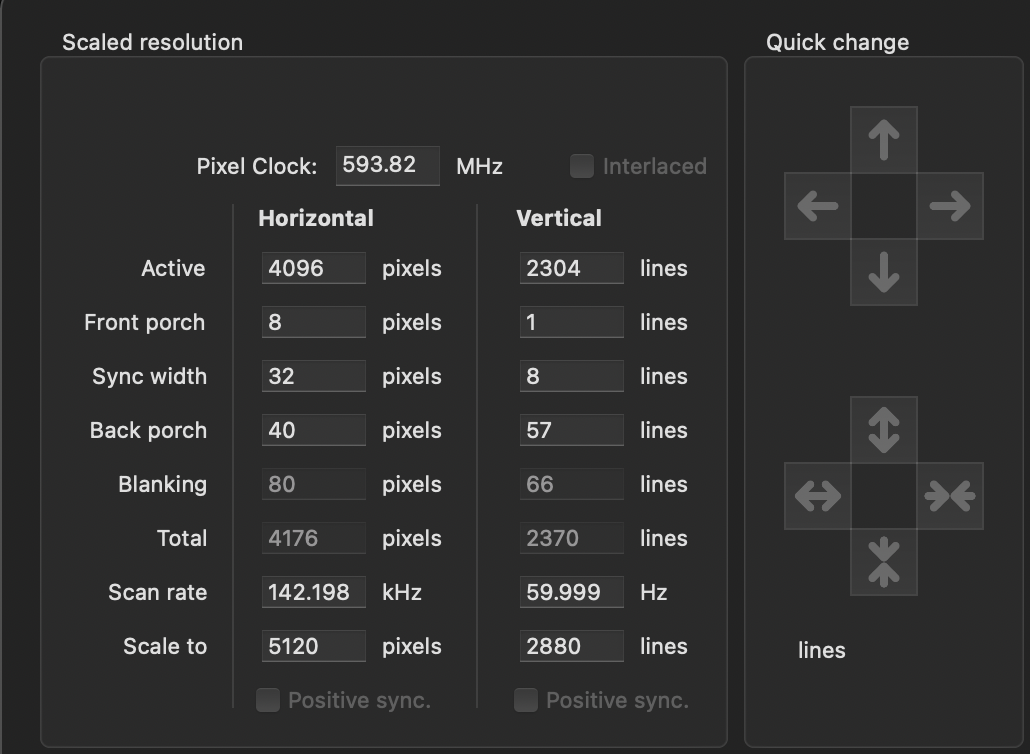Screen dimensions: 1030x754
Task: Click the horizontal Scan rate field 142.198
Action: pyautogui.click(x=314, y=592)
